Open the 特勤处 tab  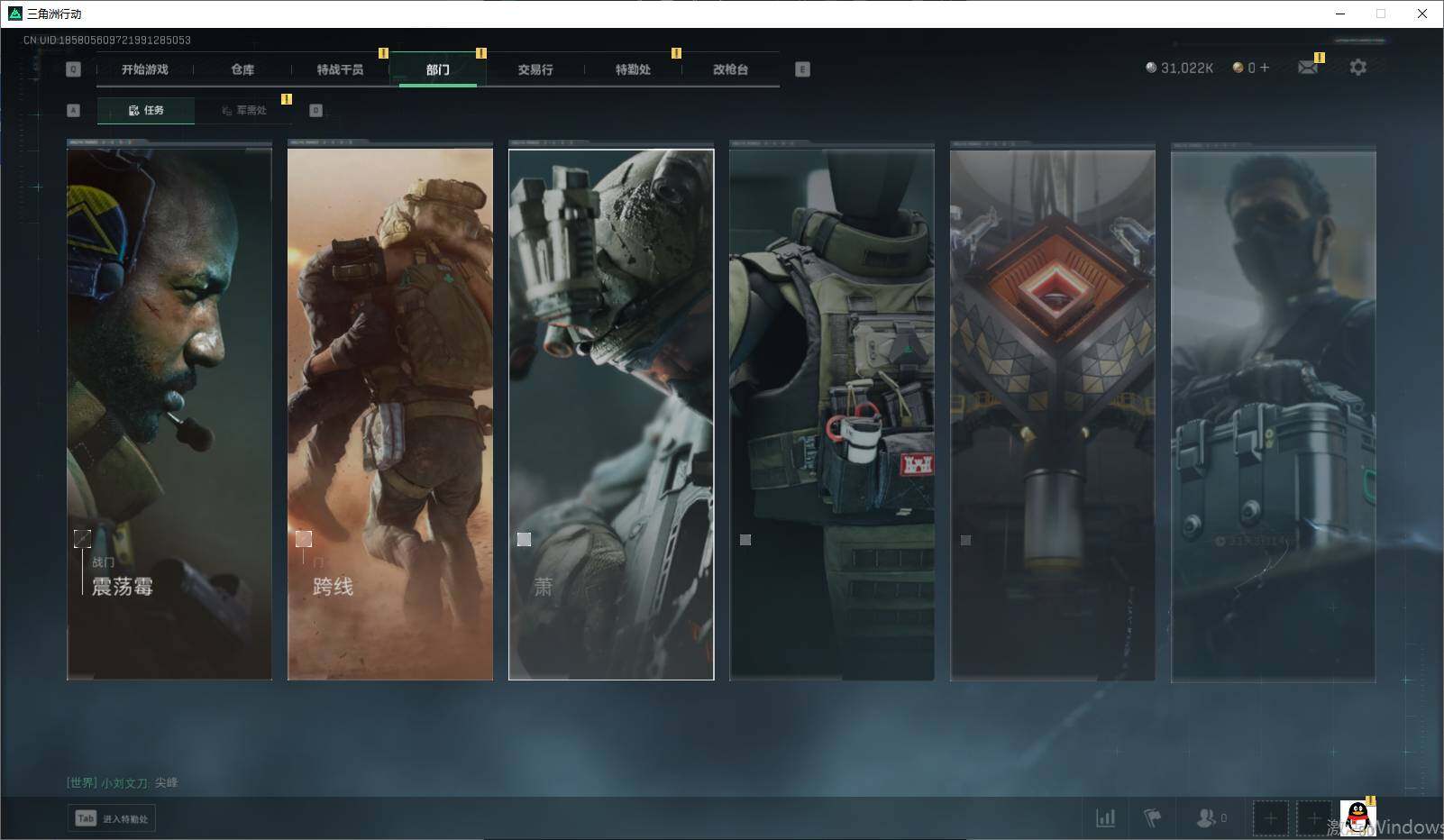(x=633, y=69)
